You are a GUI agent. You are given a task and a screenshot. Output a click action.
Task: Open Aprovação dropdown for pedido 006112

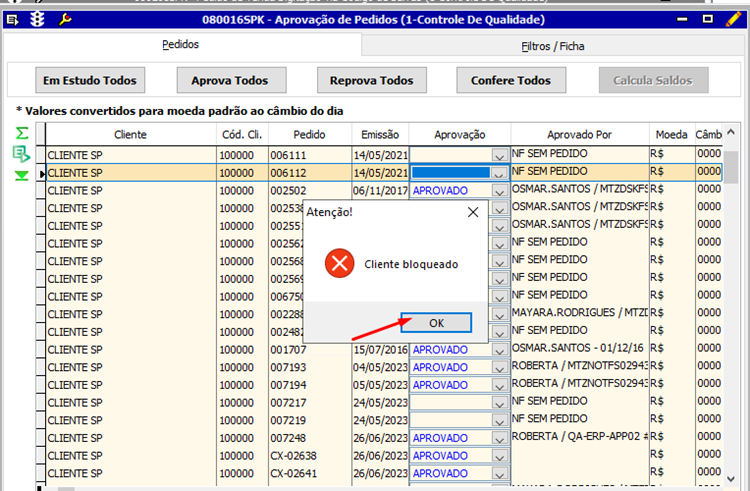point(500,173)
